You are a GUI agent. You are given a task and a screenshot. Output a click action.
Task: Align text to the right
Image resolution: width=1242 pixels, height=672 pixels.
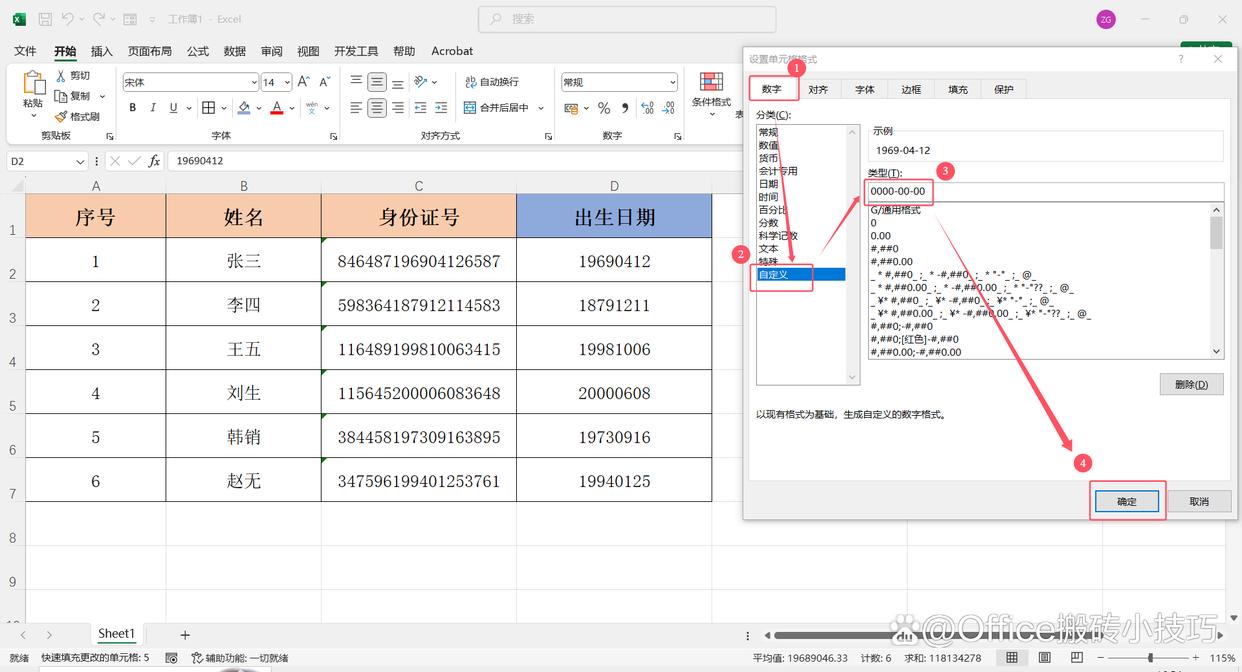click(398, 108)
